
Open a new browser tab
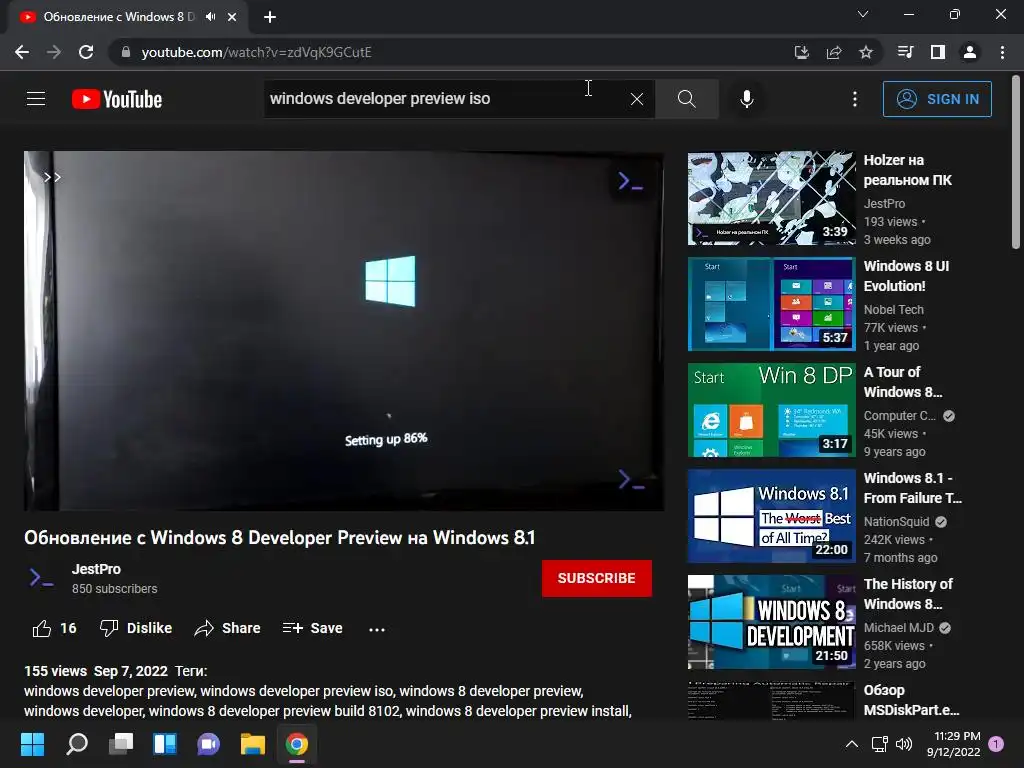(x=270, y=17)
